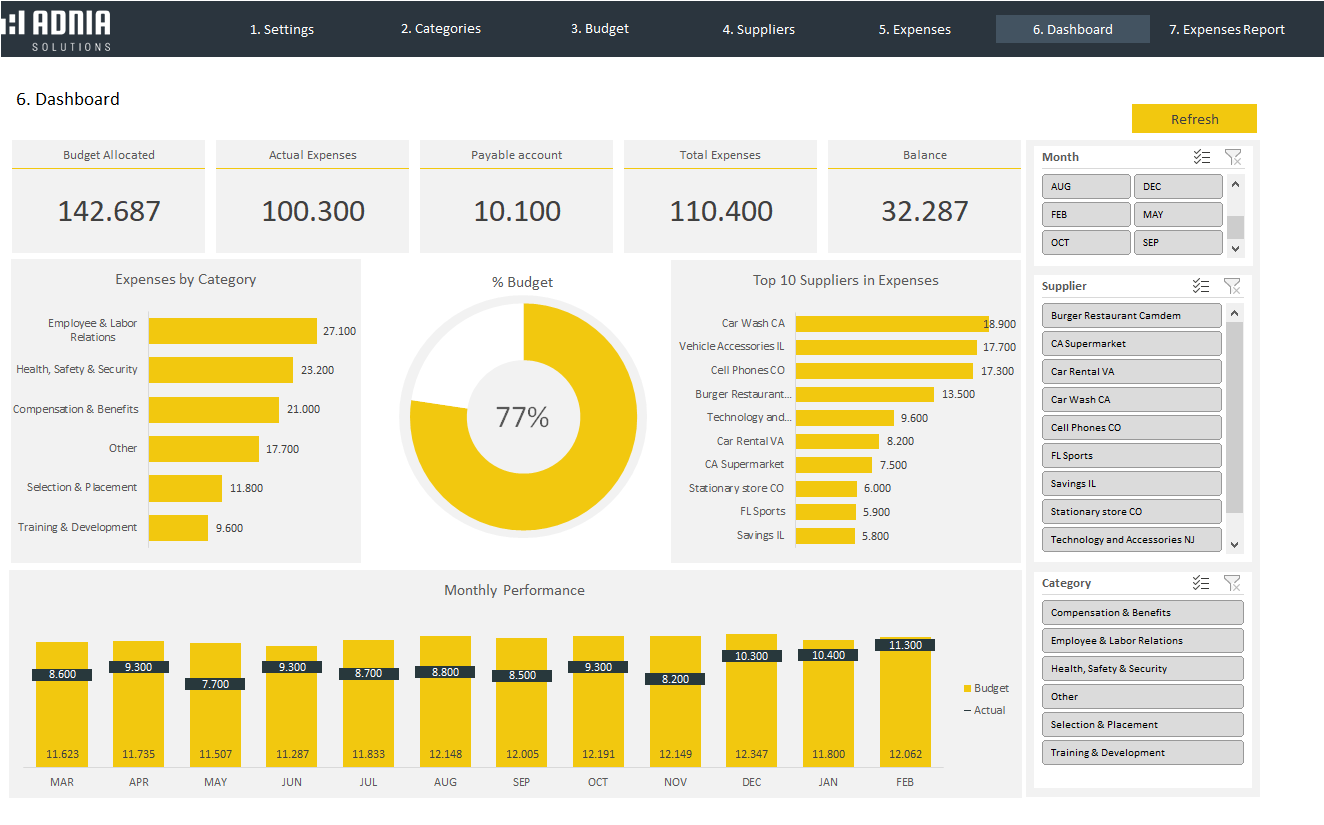
Task: Click the 77% budget donut chart
Action: (x=560, y=470)
